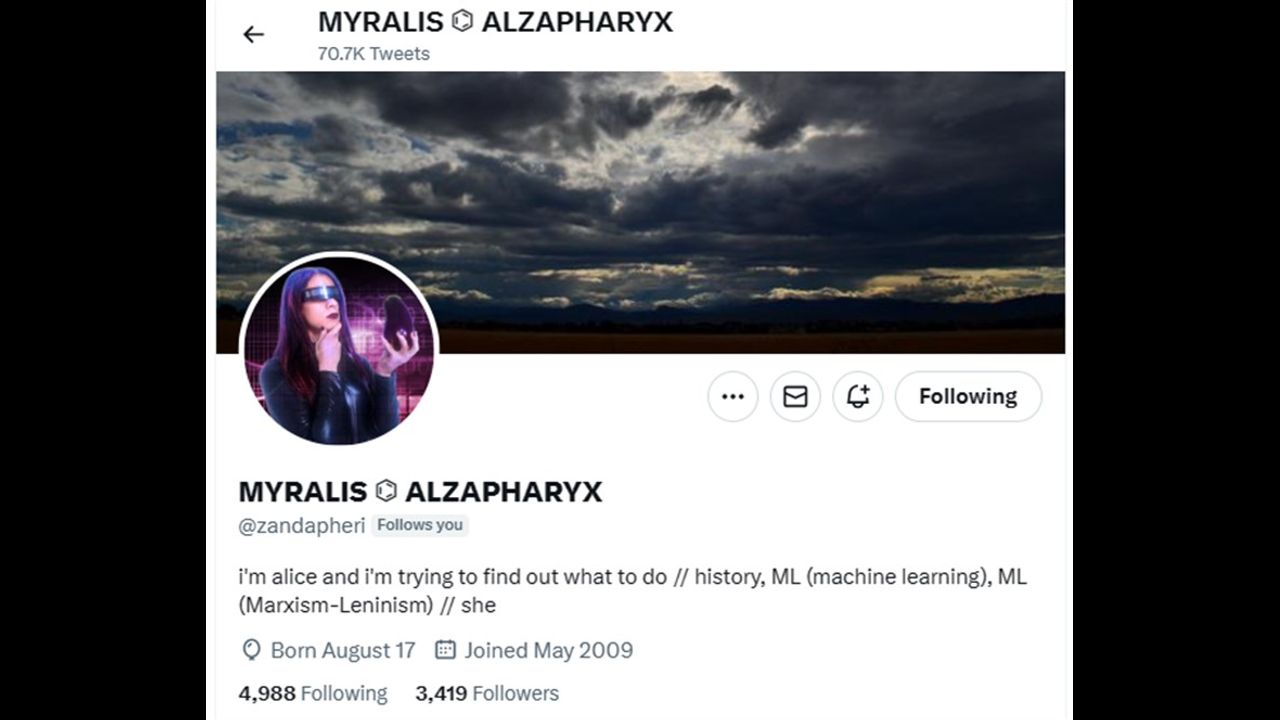Click the Following button to unfollow
1280x720 pixels.
[x=968, y=397]
